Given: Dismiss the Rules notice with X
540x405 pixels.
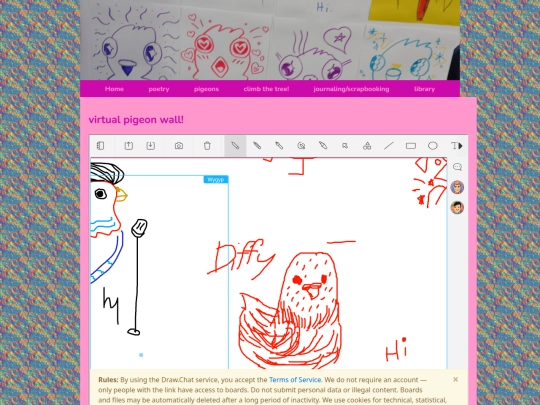Looking at the screenshot, I should pos(456,379).
